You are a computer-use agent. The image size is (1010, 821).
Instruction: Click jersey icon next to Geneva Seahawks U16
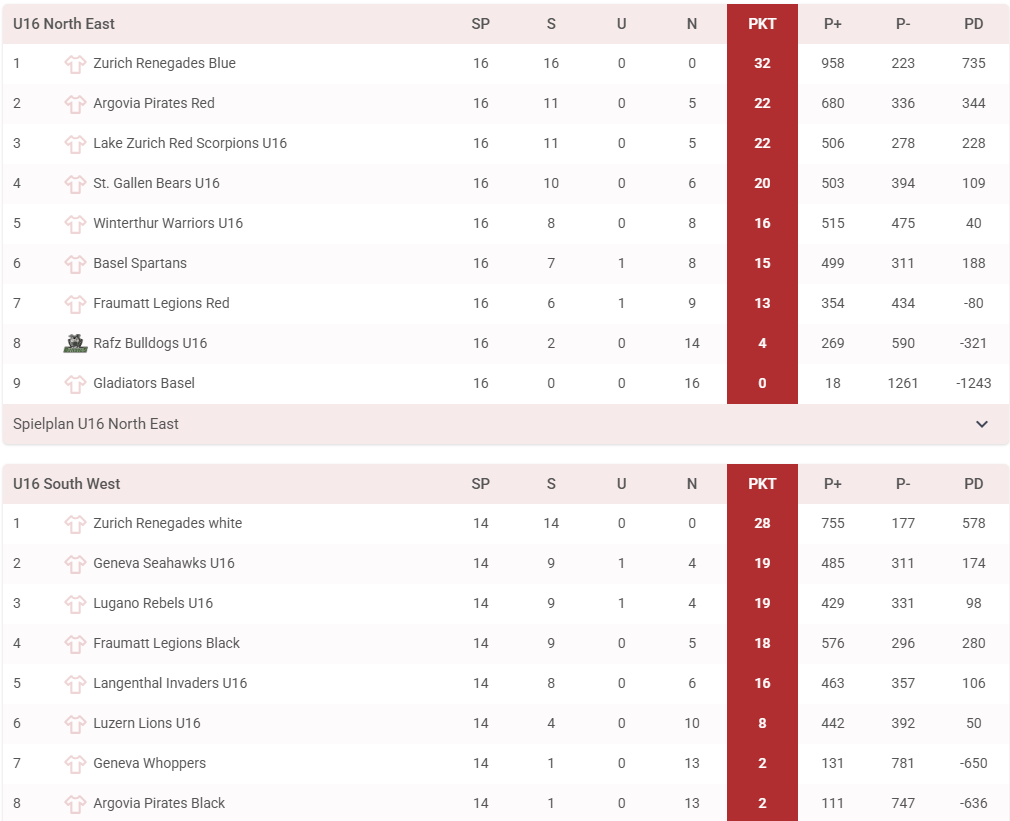click(x=75, y=564)
